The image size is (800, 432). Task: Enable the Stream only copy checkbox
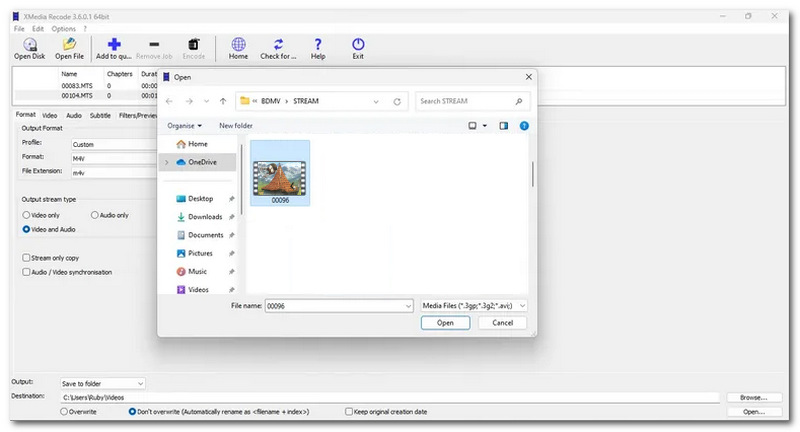click(26, 258)
